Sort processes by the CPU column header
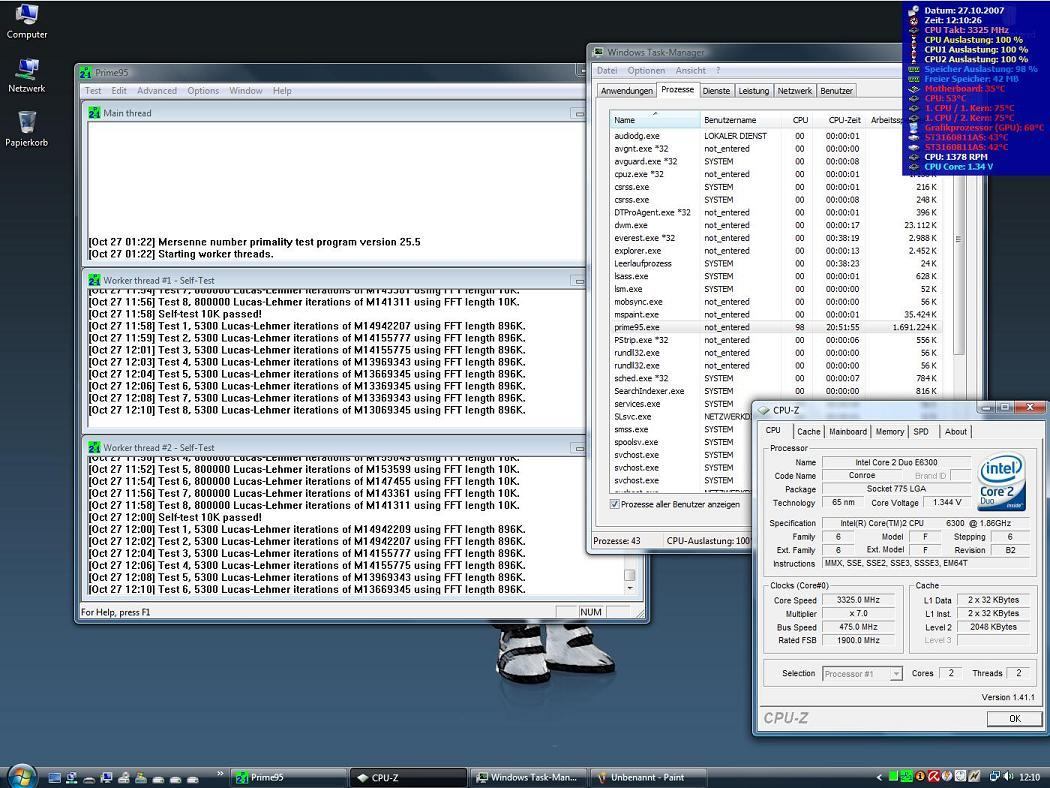1050x788 pixels. coord(798,120)
